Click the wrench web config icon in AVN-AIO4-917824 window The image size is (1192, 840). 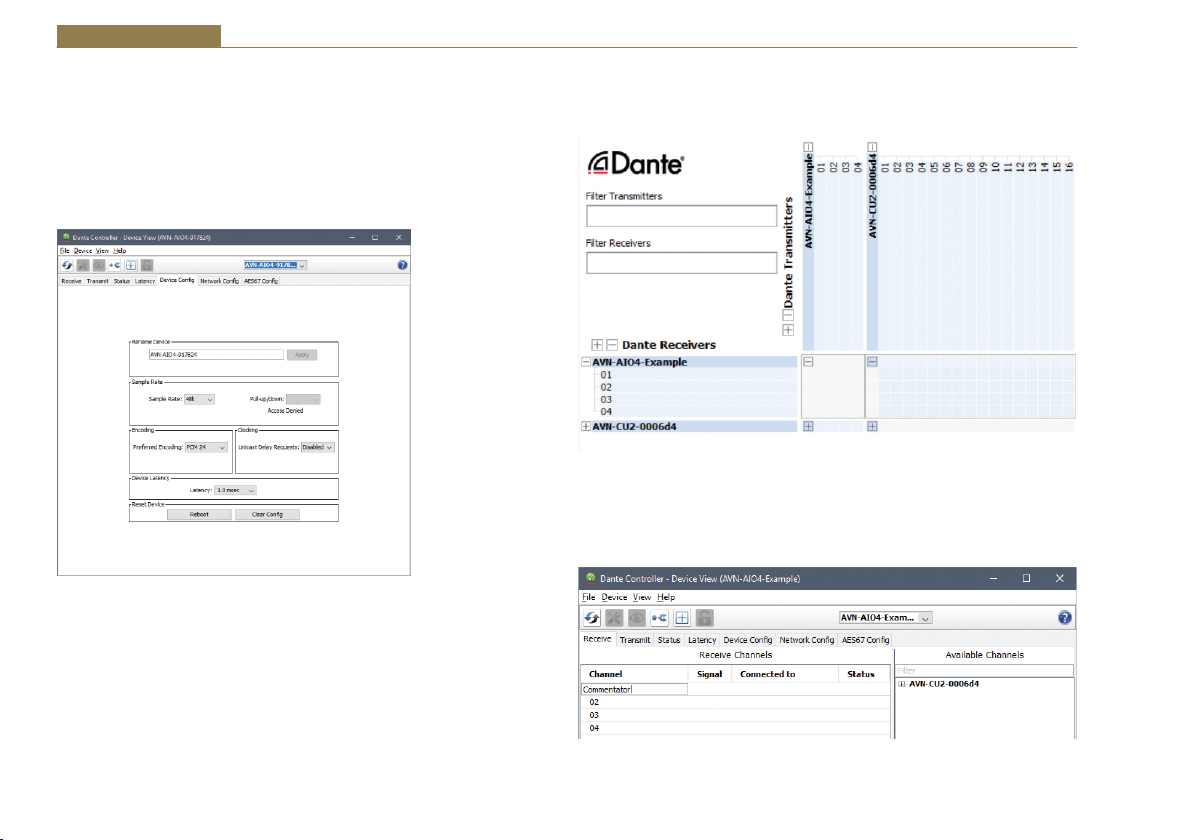pyautogui.click(x=83, y=265)
